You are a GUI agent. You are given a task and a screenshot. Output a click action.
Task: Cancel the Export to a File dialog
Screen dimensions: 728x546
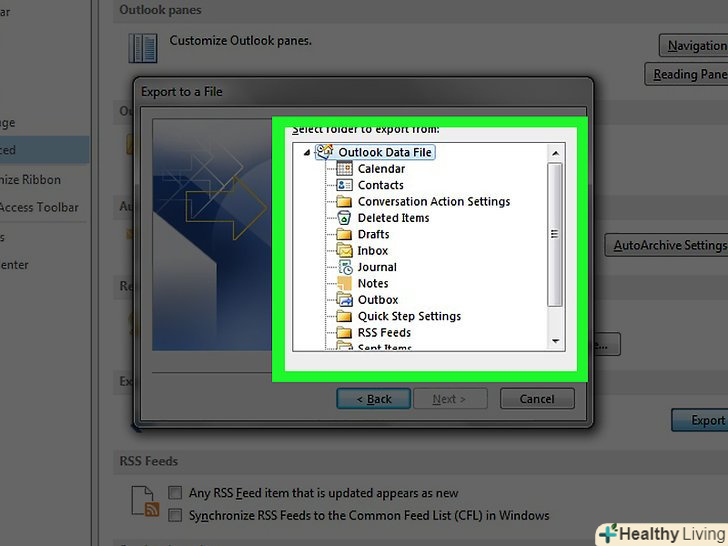click(537, 399)
